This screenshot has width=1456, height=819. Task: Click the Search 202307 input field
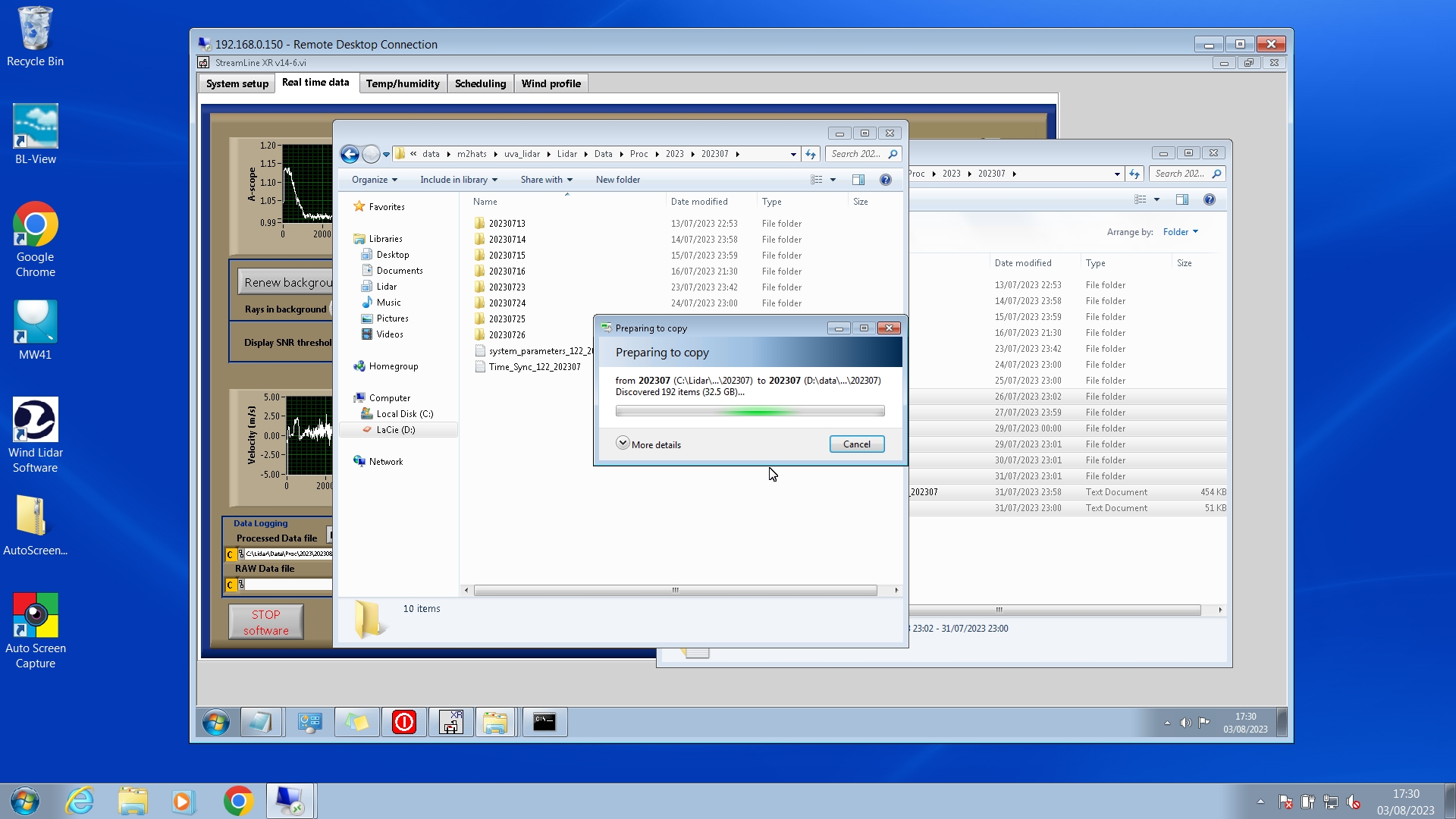coord(856,154)
